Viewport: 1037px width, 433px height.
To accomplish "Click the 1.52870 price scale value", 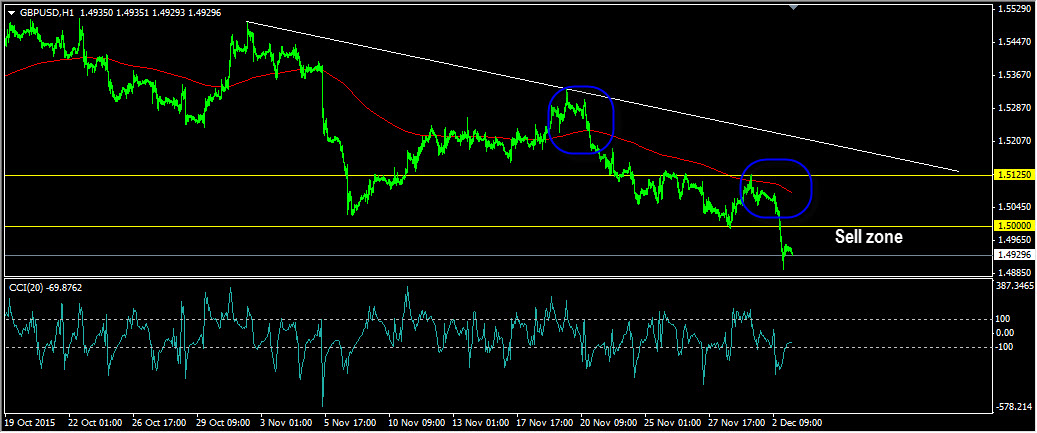I will coord(1015,108).
